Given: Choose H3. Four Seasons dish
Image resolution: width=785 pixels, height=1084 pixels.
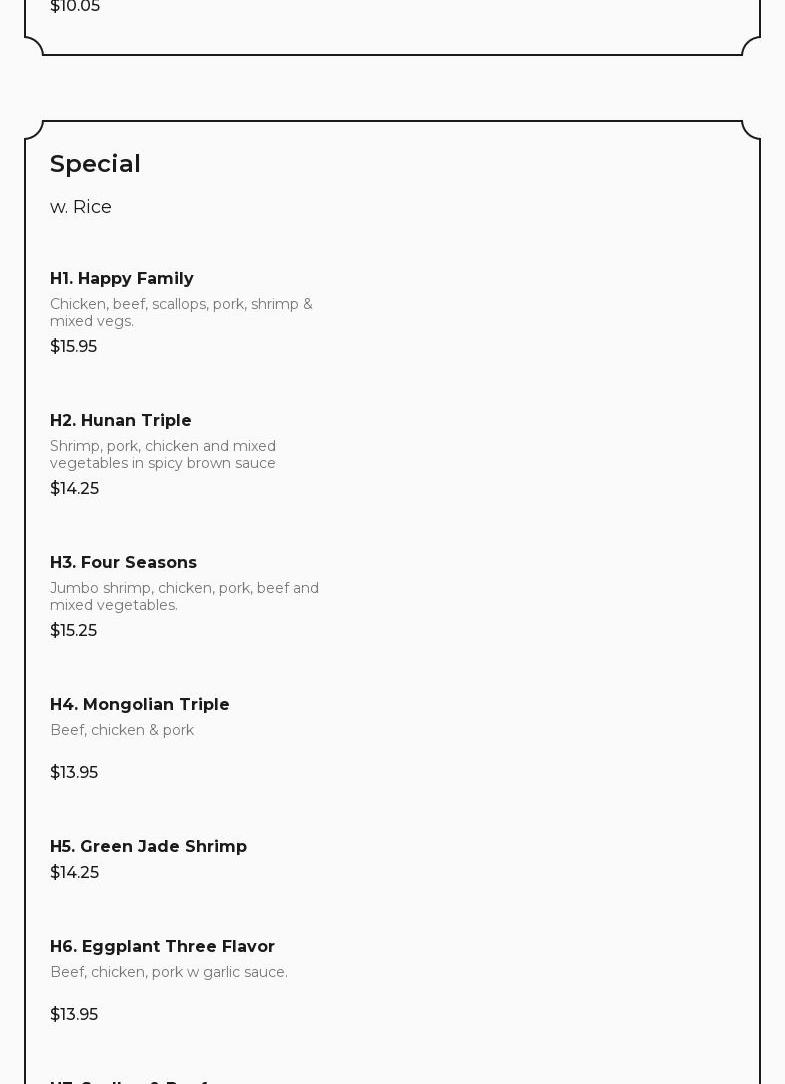Looking at the screenshot, I should (x=124, y=563).
